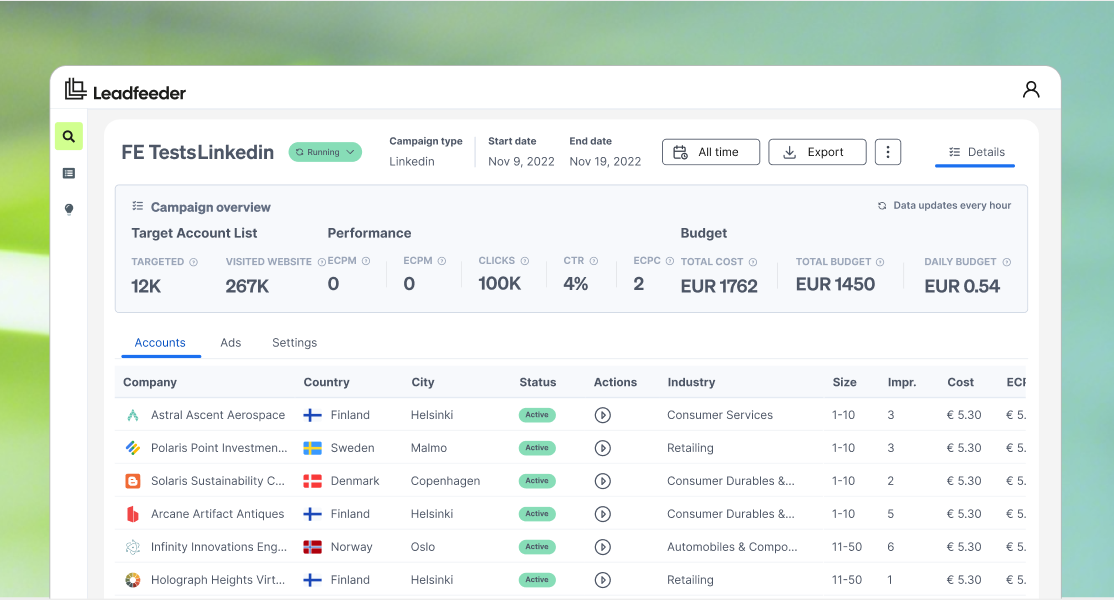The height and width of the screenshot is (600, 1114).
Task: Click the Company column header
Action: click(150, 382)
